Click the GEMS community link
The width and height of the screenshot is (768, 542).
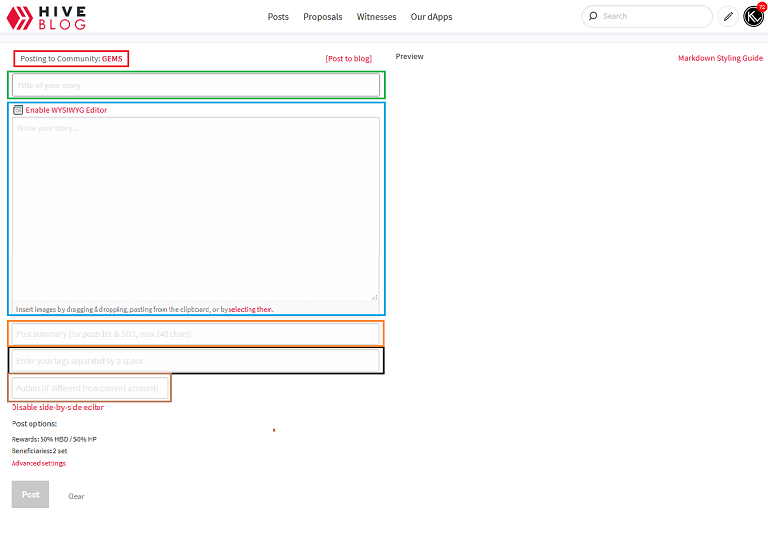pos(113,59)
